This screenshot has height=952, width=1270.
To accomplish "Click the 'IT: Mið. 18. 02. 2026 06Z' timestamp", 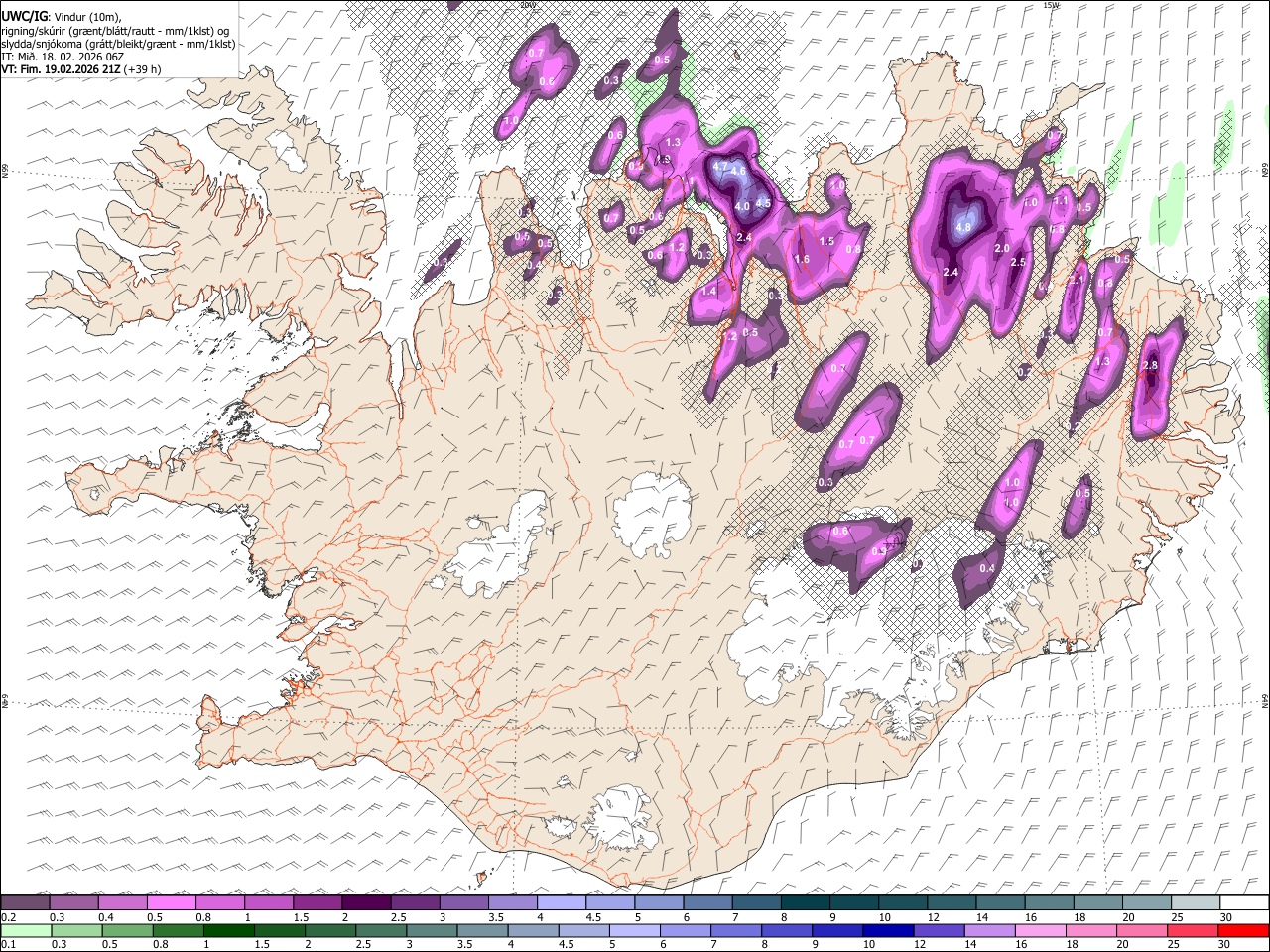I will click(63, 57).
